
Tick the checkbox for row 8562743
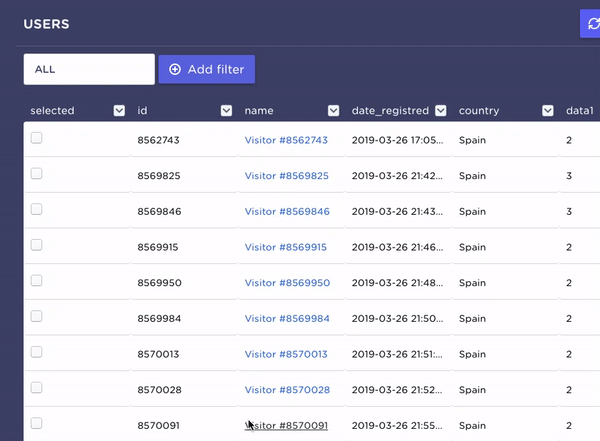click(36, 138)
